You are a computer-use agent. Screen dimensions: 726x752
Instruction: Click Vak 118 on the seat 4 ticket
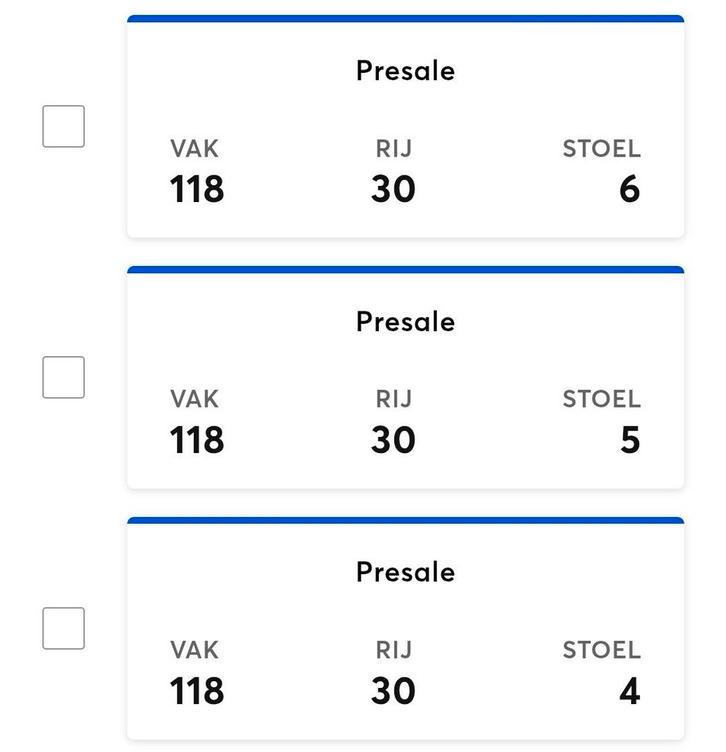(196, 691)
